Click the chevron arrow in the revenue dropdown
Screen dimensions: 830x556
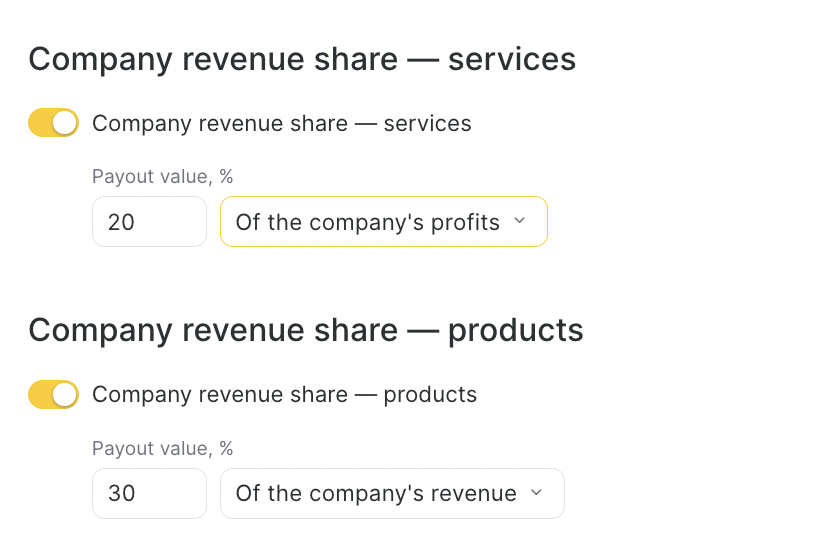pos(536,493)
